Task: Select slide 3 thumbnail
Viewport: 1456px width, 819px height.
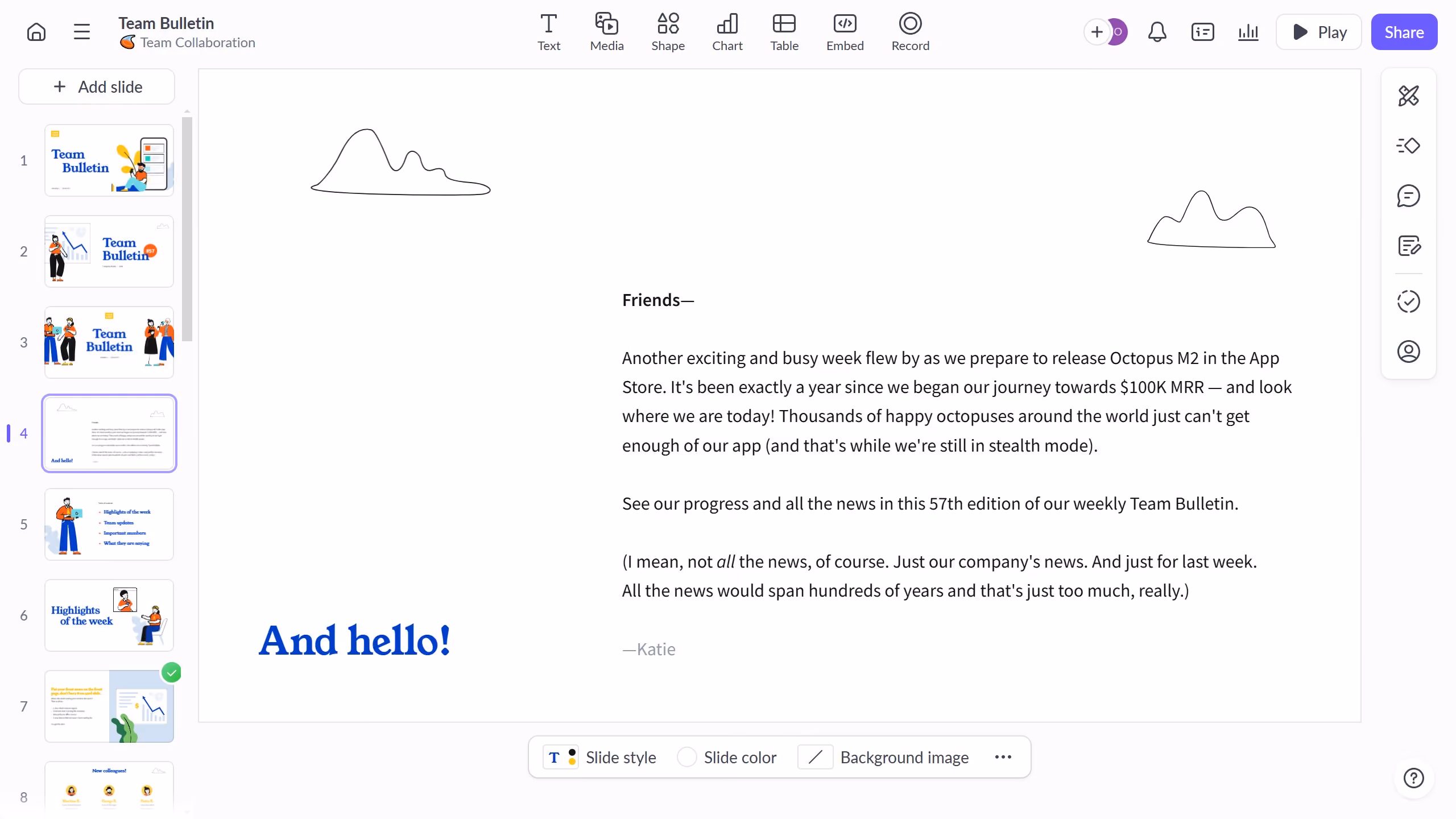Action: [109, 342]
